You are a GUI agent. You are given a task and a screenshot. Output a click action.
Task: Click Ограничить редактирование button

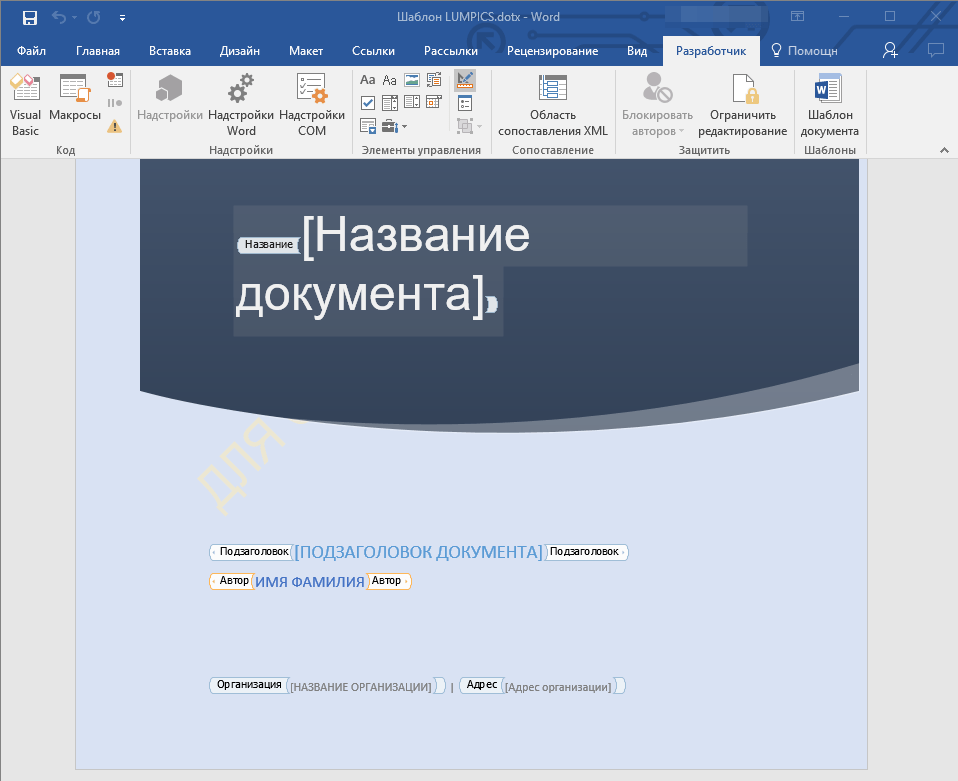(x=742, y=106)
